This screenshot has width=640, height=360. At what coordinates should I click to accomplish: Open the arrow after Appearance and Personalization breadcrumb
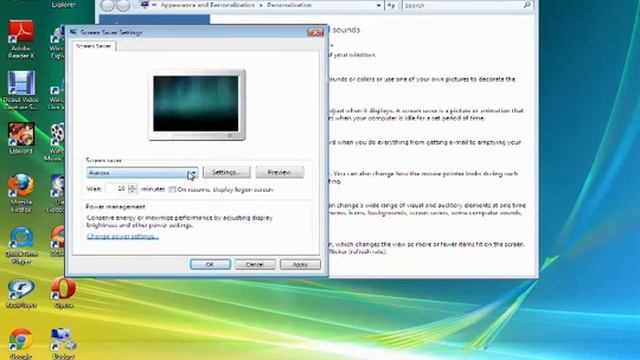coord(261,5)
